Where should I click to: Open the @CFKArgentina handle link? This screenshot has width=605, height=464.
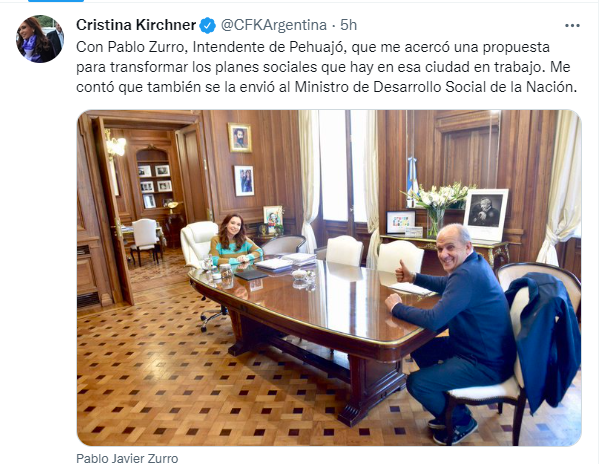(x=274, y=25)
